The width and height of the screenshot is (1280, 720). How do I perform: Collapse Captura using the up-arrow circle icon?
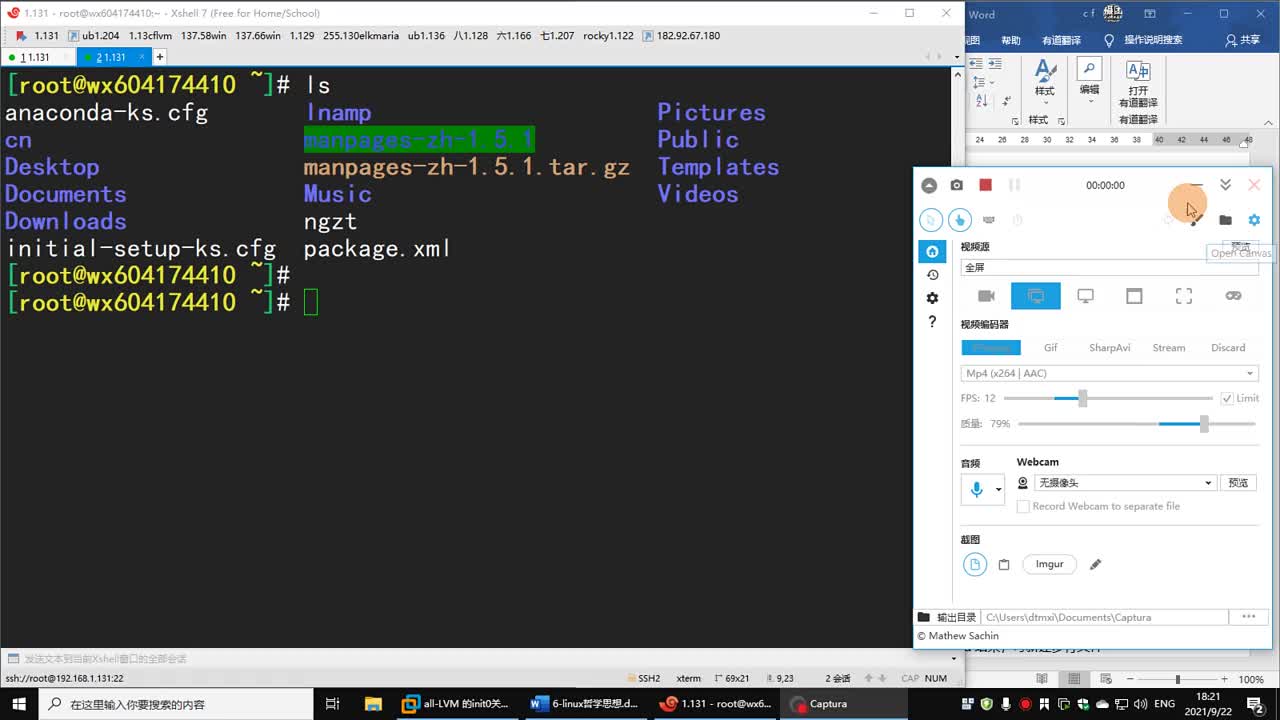point(929,185)
